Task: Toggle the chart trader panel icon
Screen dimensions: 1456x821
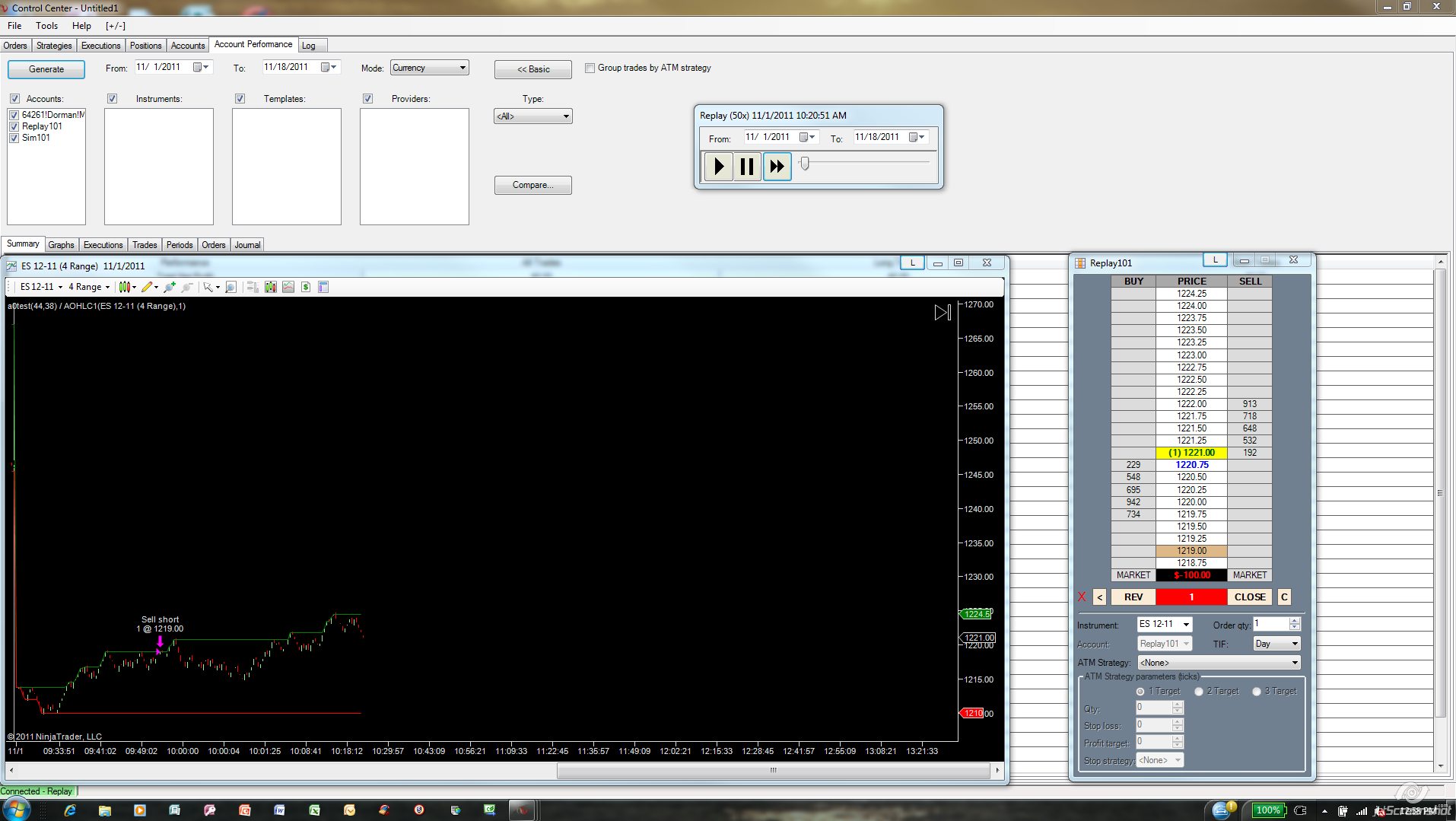Action: [x=253, y=287]
